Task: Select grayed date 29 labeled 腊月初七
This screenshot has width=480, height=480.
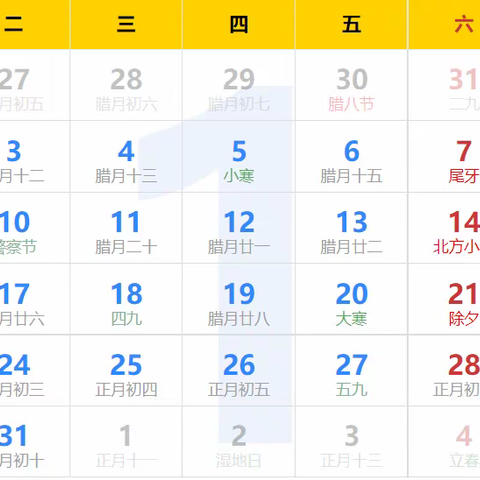Action: click(239, 85)
